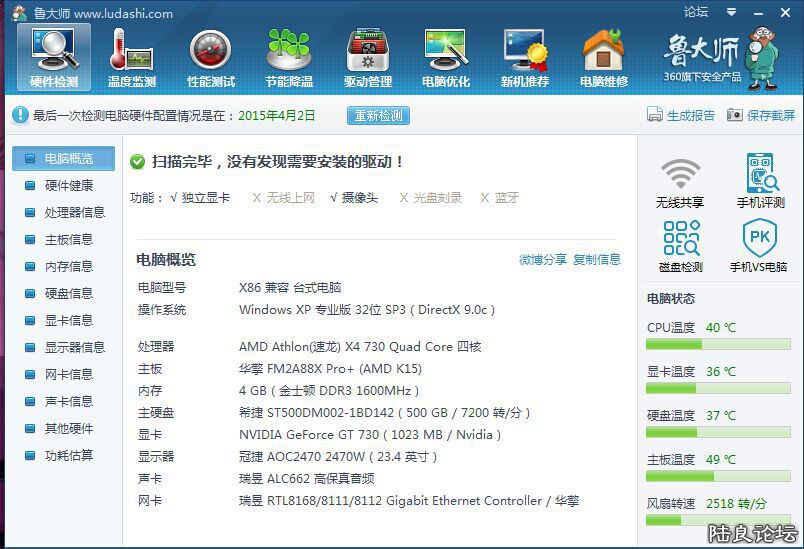This screenshot has width=804, height=549.
Task: Select 处理器信息 in the left sidebar
Action: tap(74, 213)
